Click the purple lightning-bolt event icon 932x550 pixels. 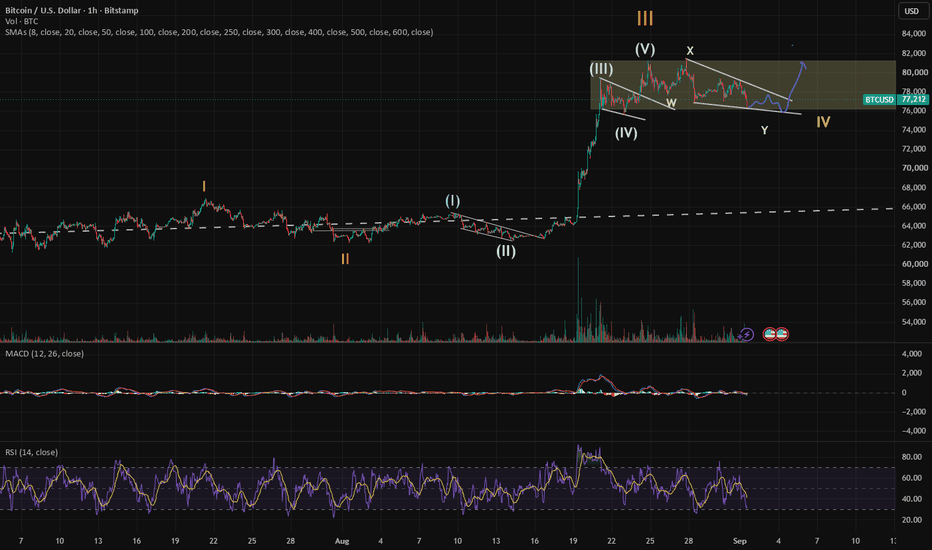tap(747, 335)
